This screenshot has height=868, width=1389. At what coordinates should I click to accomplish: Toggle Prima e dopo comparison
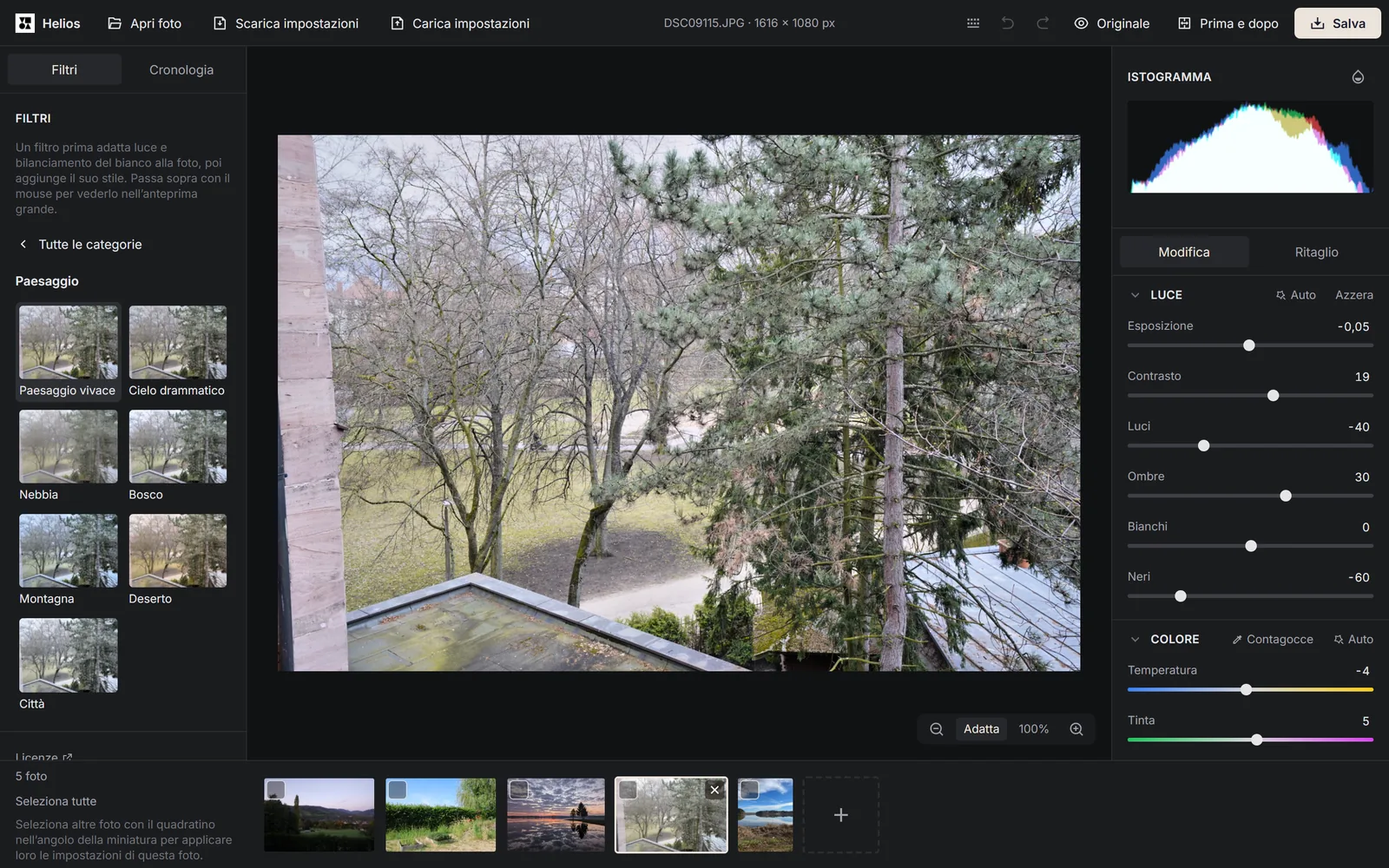coord(1228,23)
